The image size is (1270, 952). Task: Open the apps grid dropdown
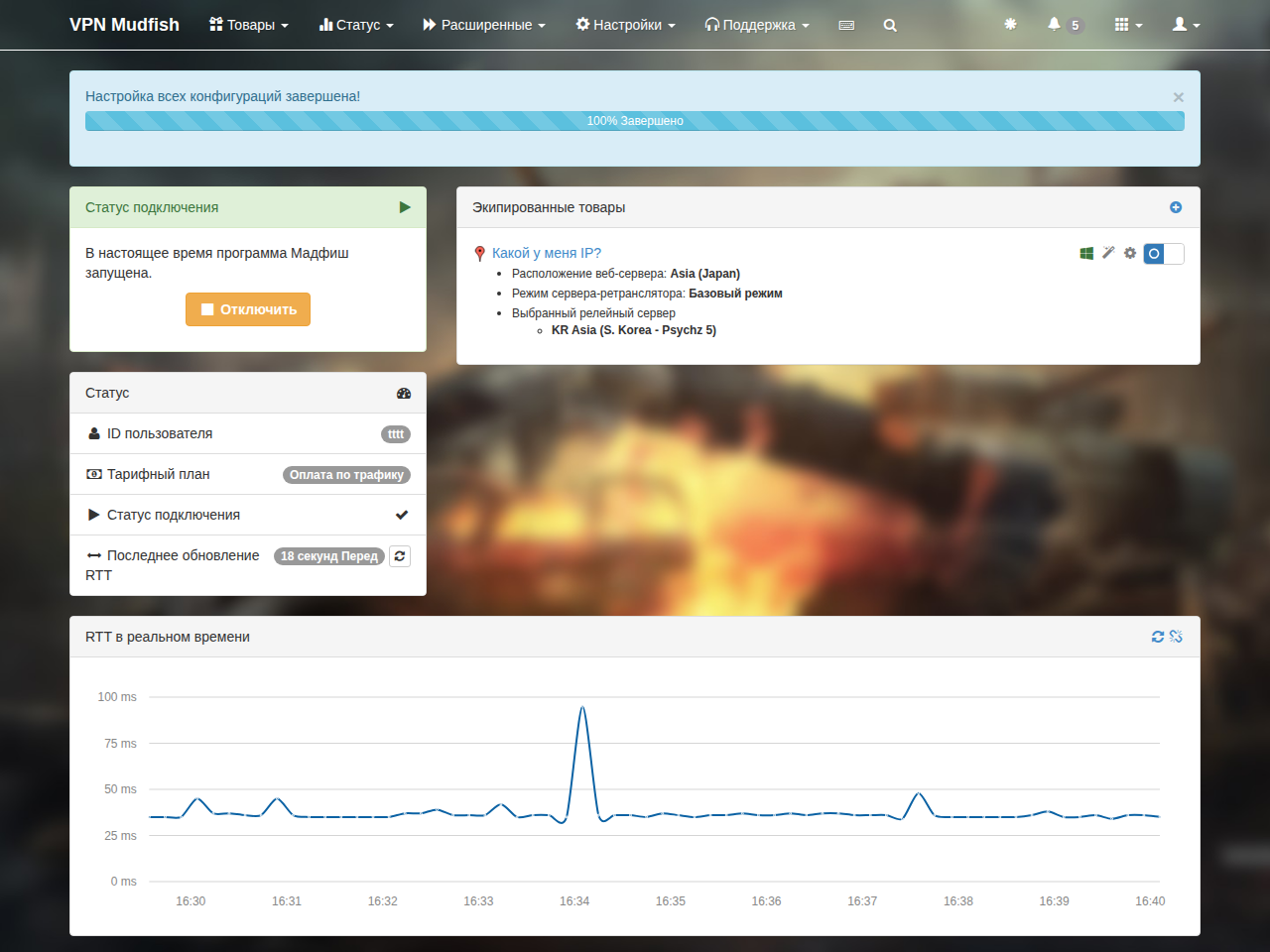(1128, 25)
